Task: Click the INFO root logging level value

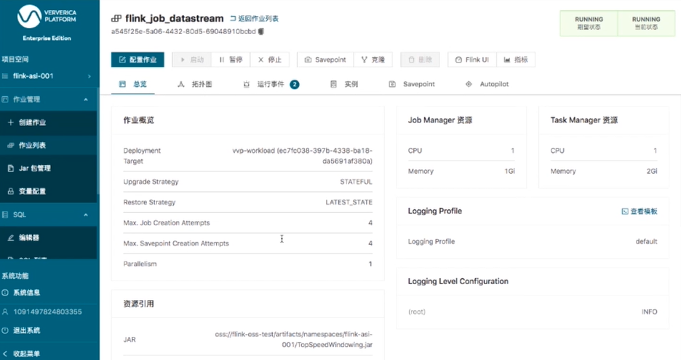Action: point(649,312)
